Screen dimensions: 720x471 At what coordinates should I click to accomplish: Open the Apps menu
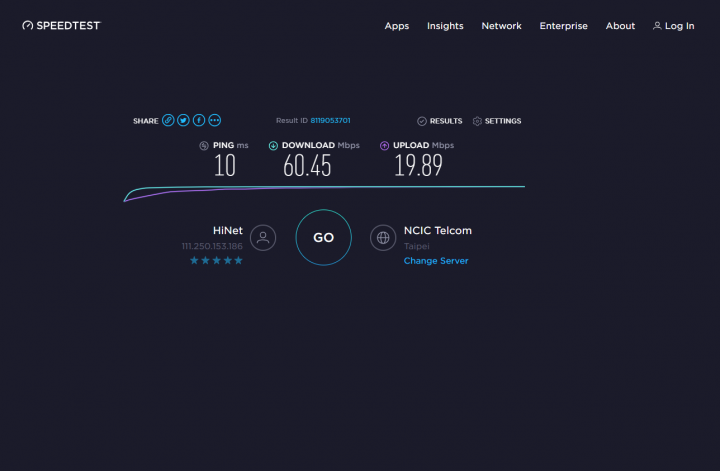click(397, 26)
